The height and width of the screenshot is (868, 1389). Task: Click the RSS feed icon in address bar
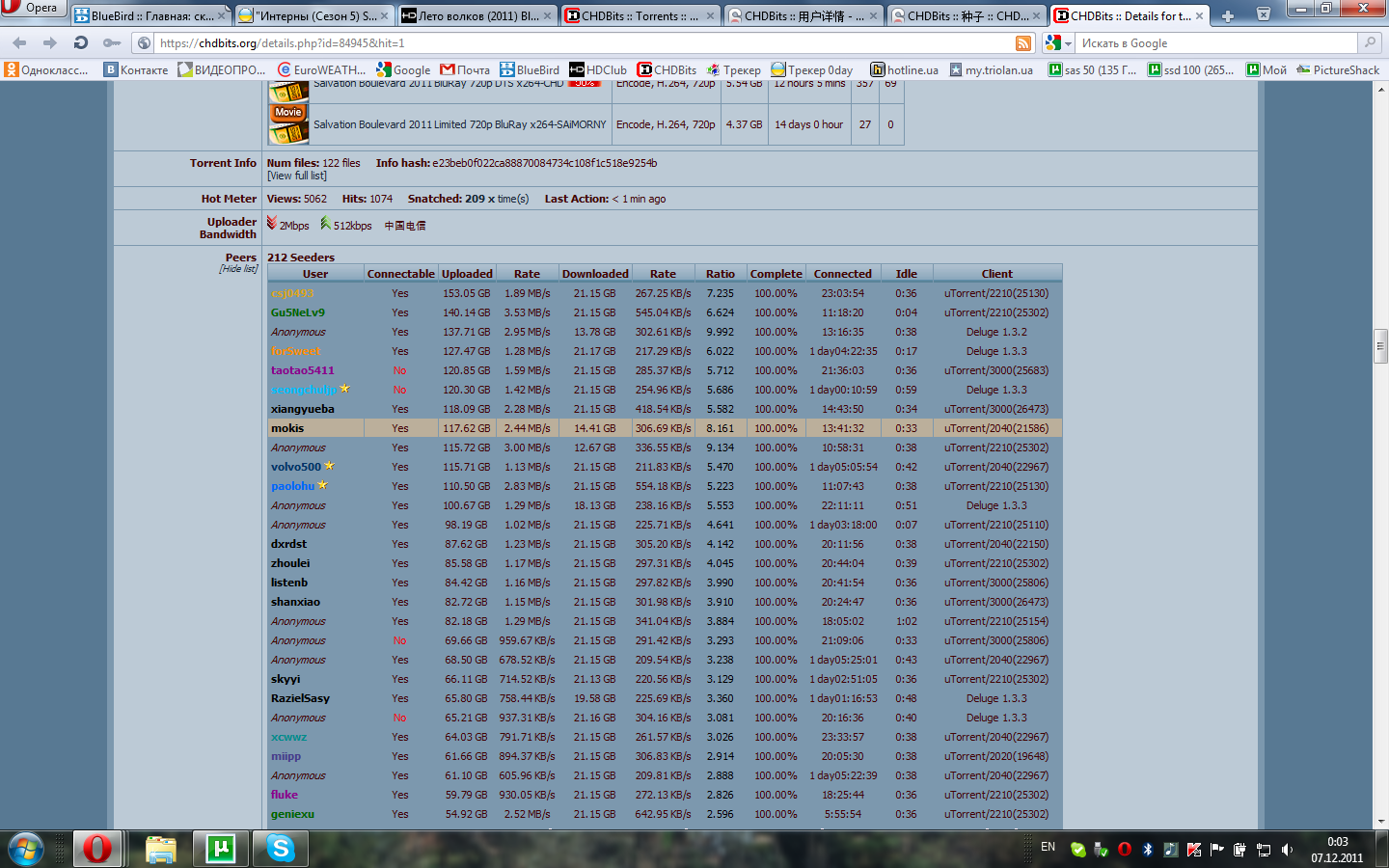click(1023, 43)
